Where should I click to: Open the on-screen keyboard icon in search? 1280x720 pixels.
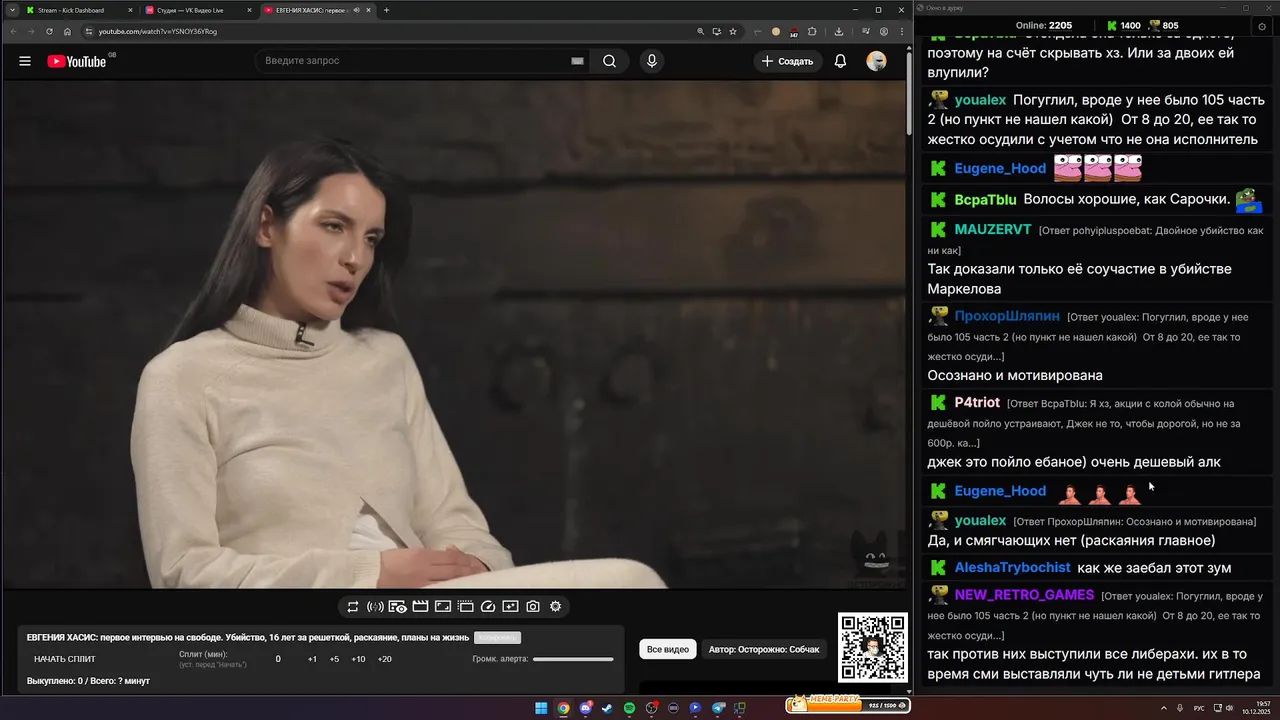577,61
